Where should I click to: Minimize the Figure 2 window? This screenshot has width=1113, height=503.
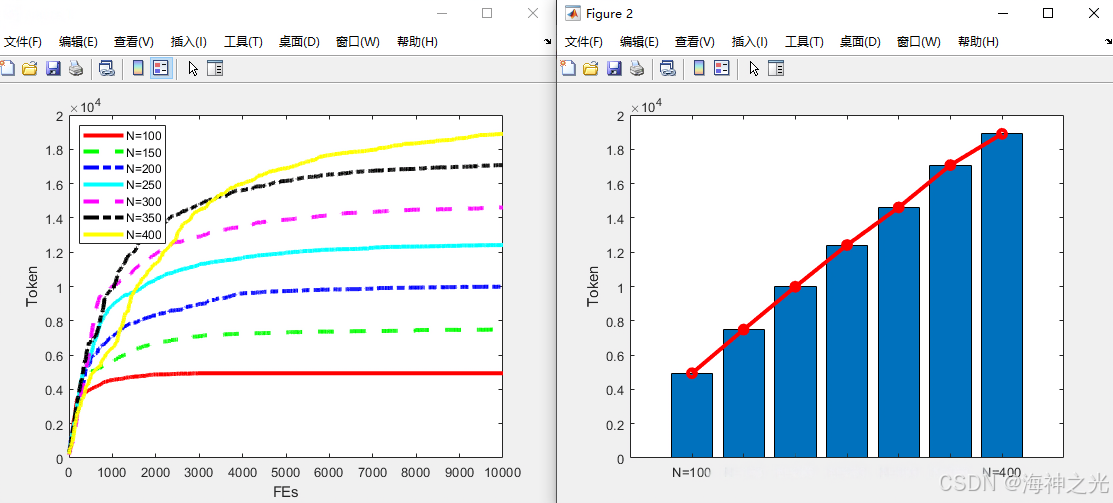[1003, 13]
